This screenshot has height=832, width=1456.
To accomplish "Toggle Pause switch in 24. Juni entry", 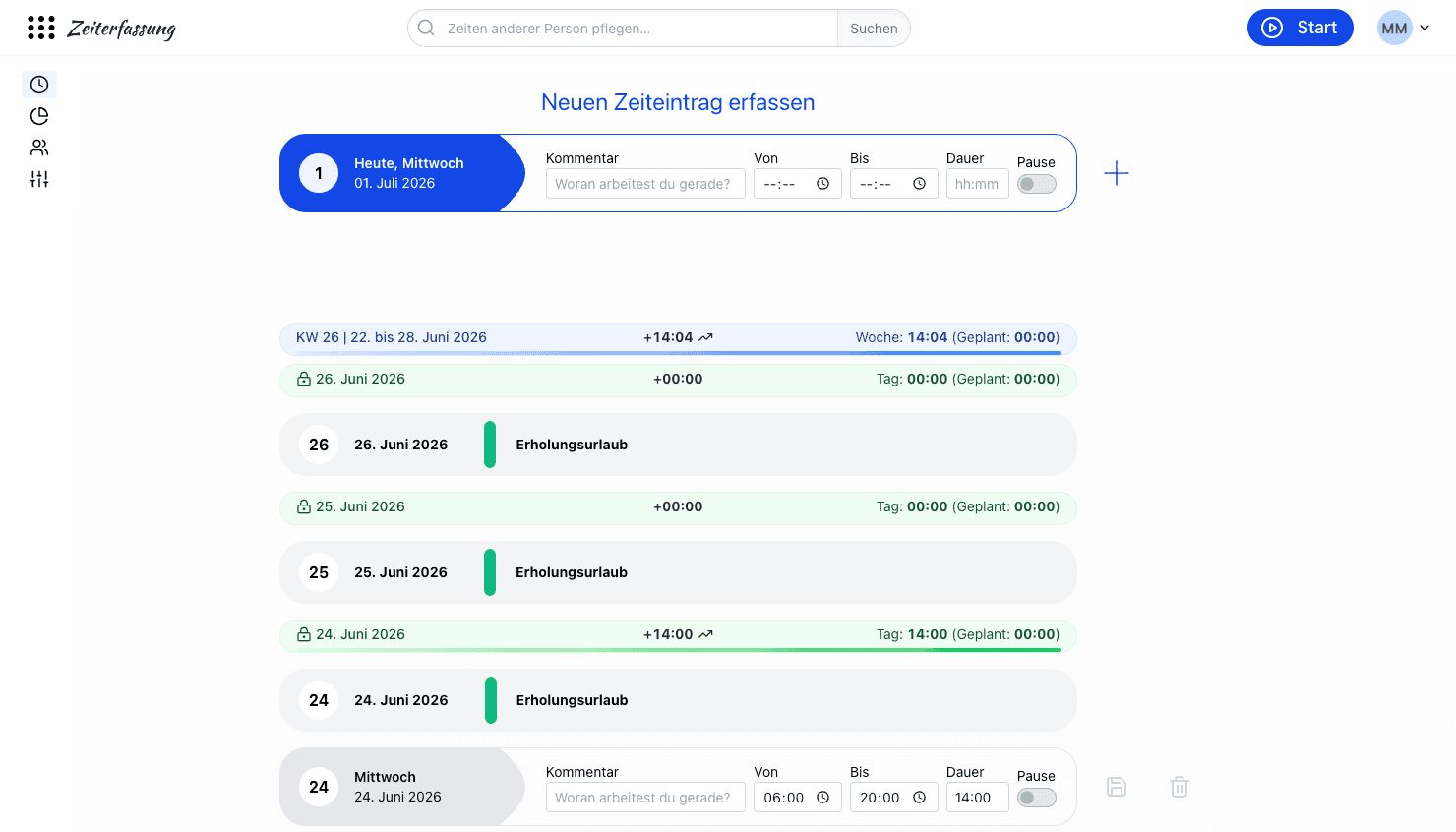I will [x=1036, y=798].
